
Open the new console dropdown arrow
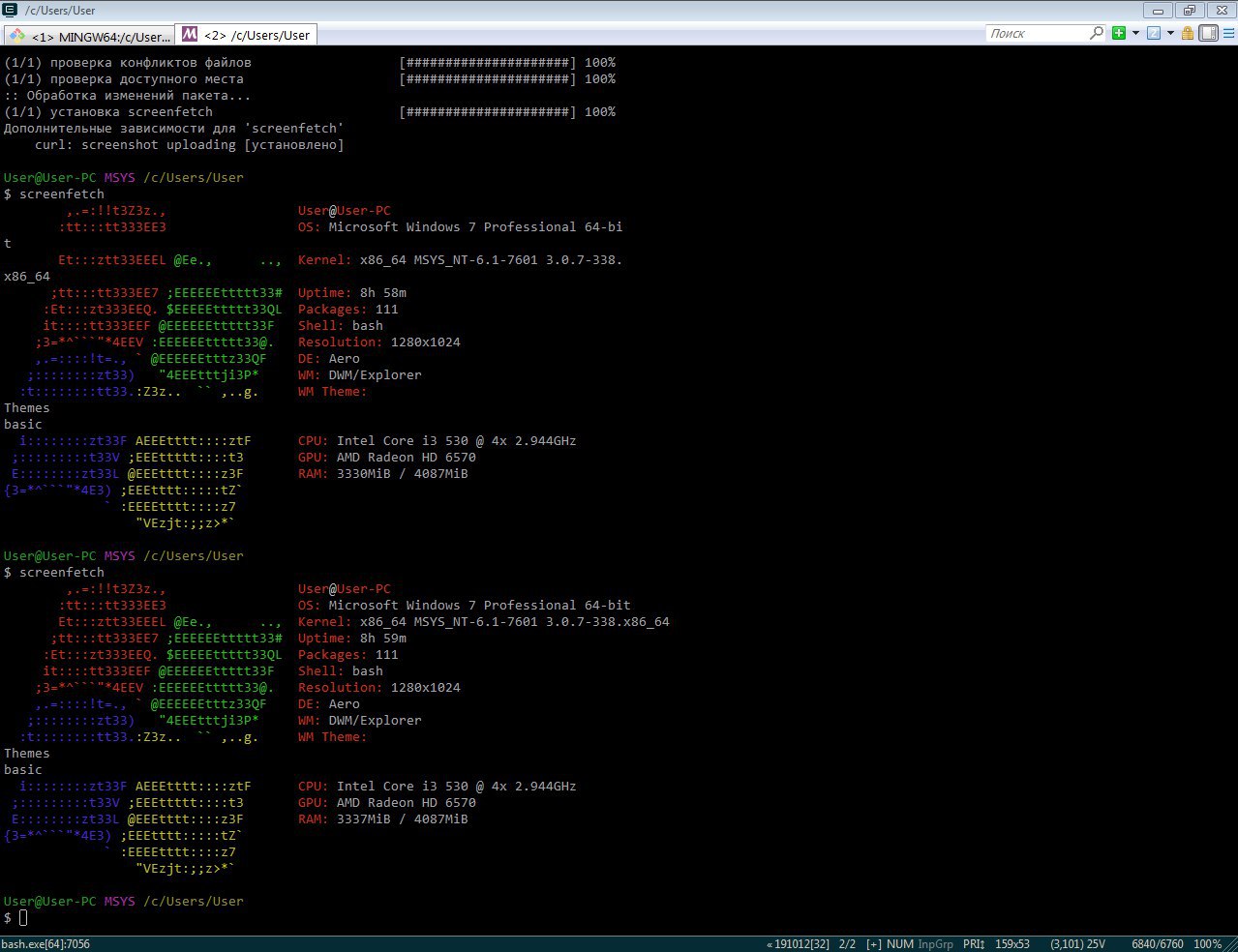click(x=1135, y=33)
